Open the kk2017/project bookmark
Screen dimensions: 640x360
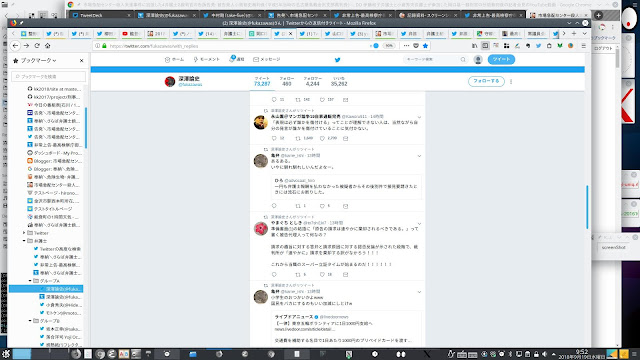[x=54, y=97]
